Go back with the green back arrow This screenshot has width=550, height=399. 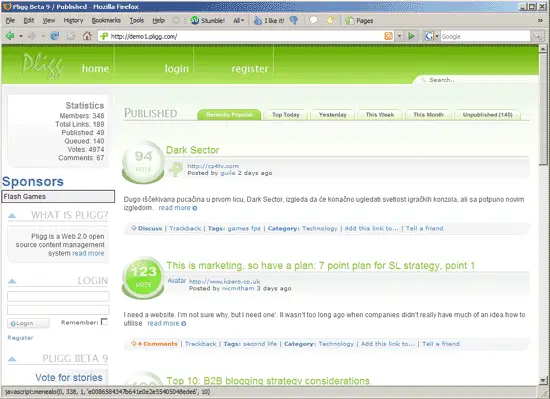(x=10, y=36)
